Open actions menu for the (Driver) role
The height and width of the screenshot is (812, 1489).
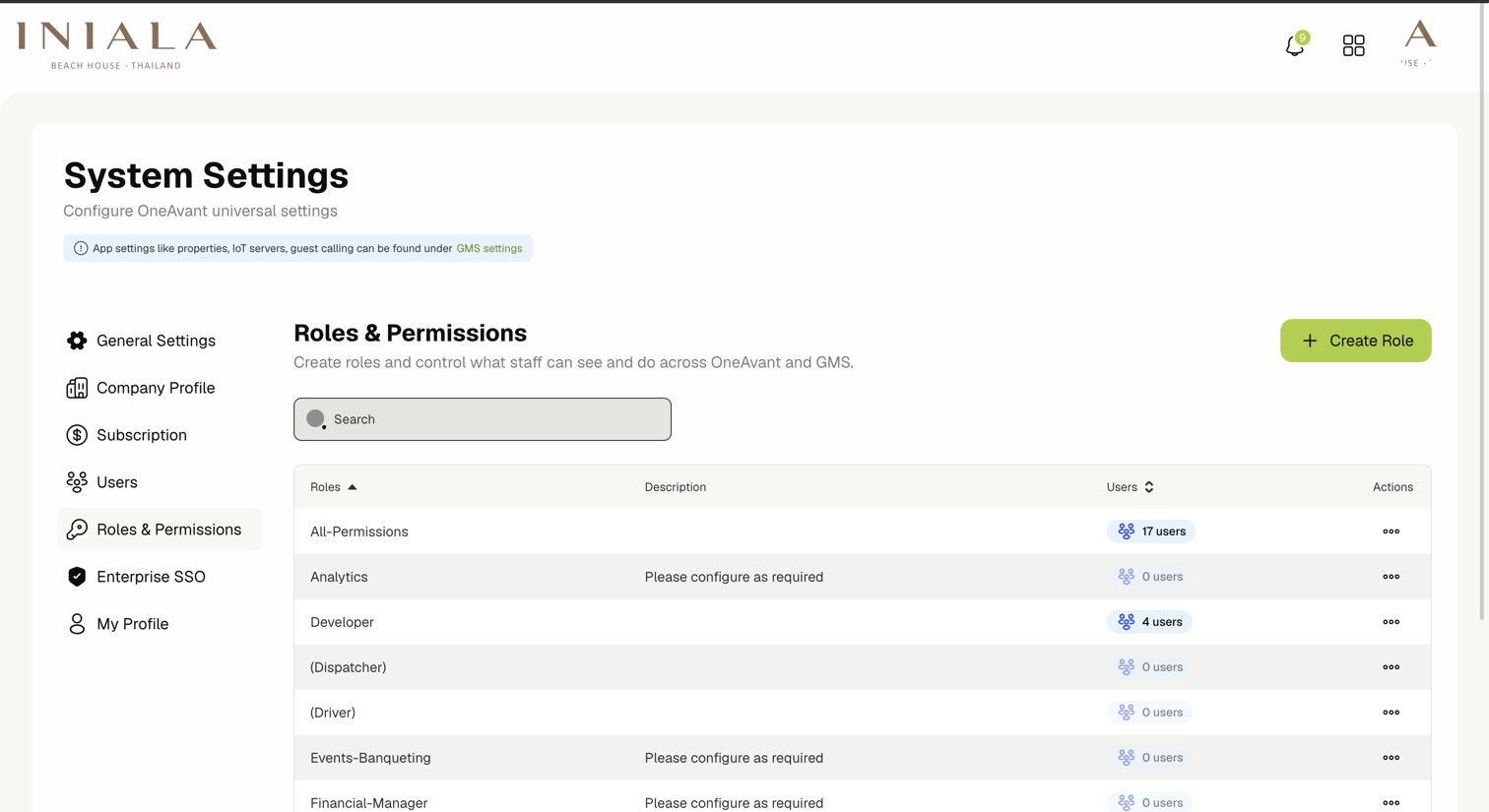(1391, 713)
